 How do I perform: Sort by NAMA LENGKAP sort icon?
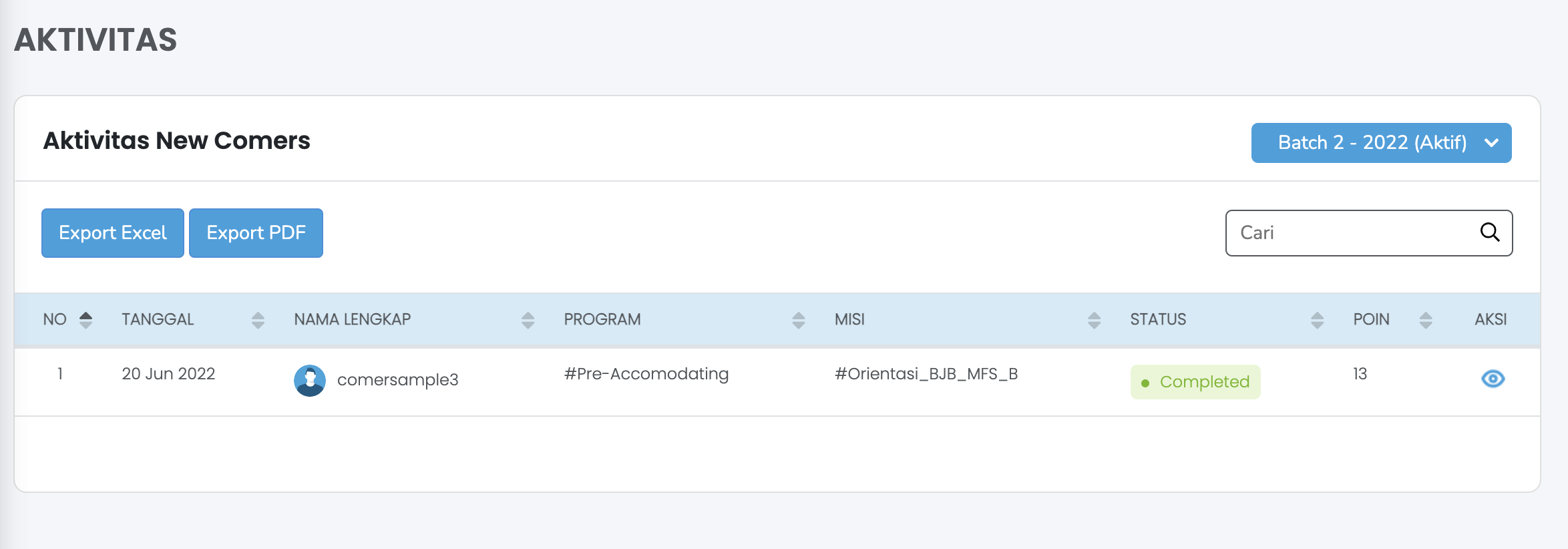pyautogui.click(x=528, y=321)
